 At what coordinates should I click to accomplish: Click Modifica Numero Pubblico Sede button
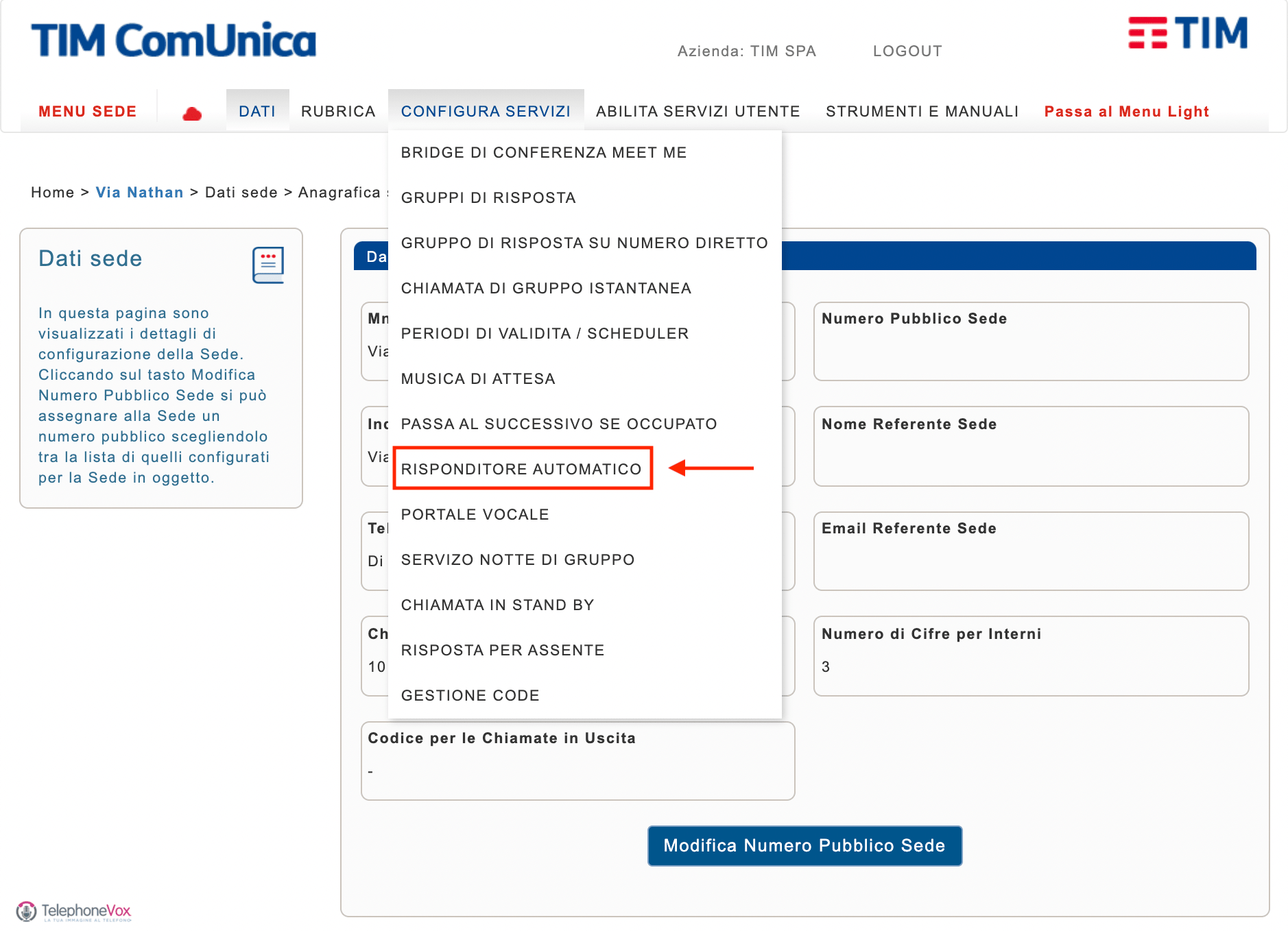pyautogui.click(x=804, y=845)
